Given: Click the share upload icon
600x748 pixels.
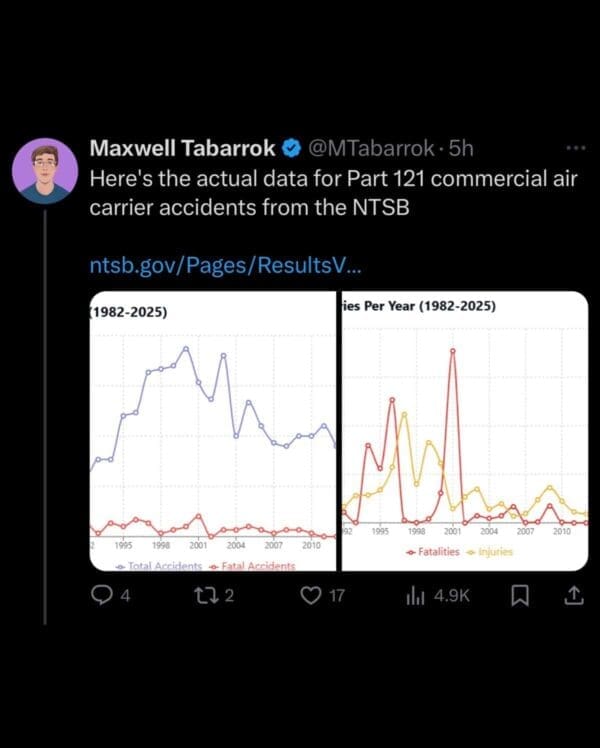Looking at the screenshot, I should coord(573,596).
